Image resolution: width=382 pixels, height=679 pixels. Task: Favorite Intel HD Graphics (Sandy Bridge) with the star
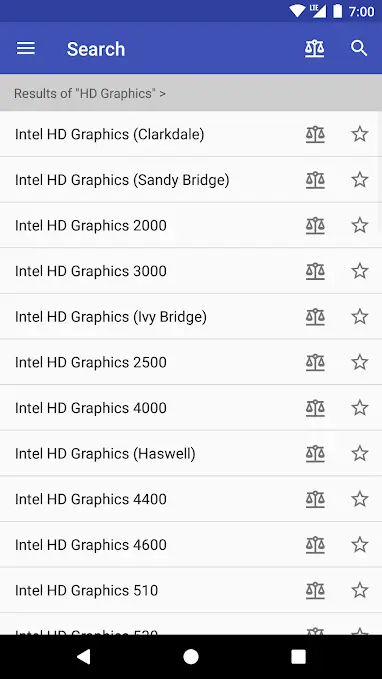click(359, 180)
